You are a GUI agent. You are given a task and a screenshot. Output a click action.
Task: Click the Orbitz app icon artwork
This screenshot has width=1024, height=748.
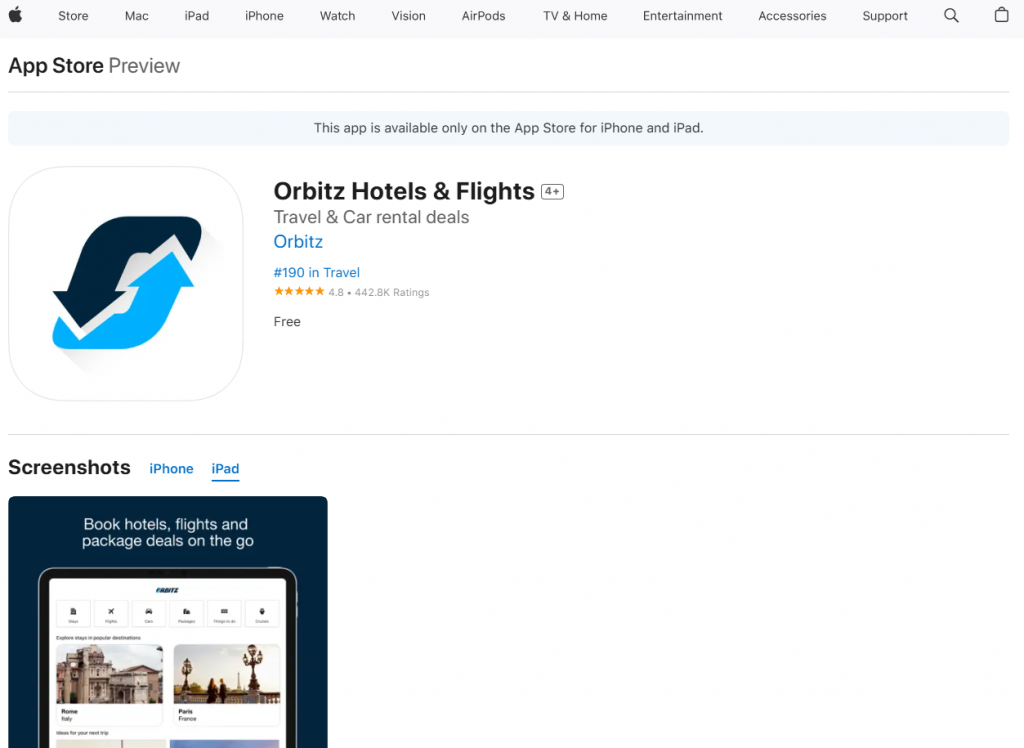coord(126,283)
